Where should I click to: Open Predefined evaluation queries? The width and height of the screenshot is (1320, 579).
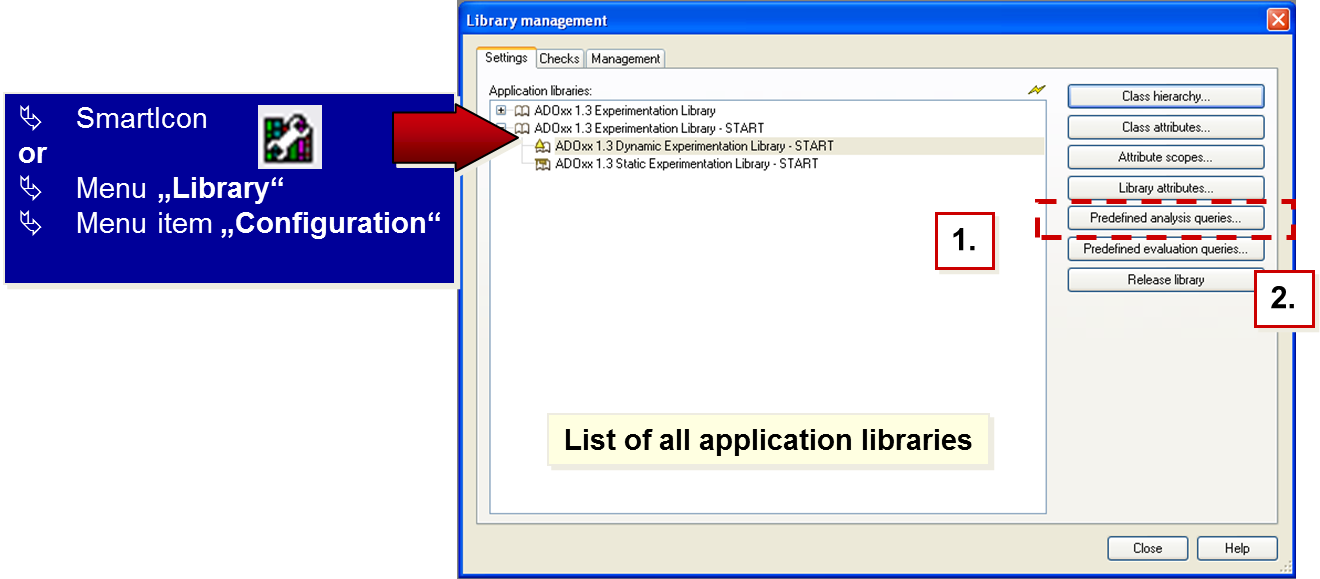(1166, 249)
